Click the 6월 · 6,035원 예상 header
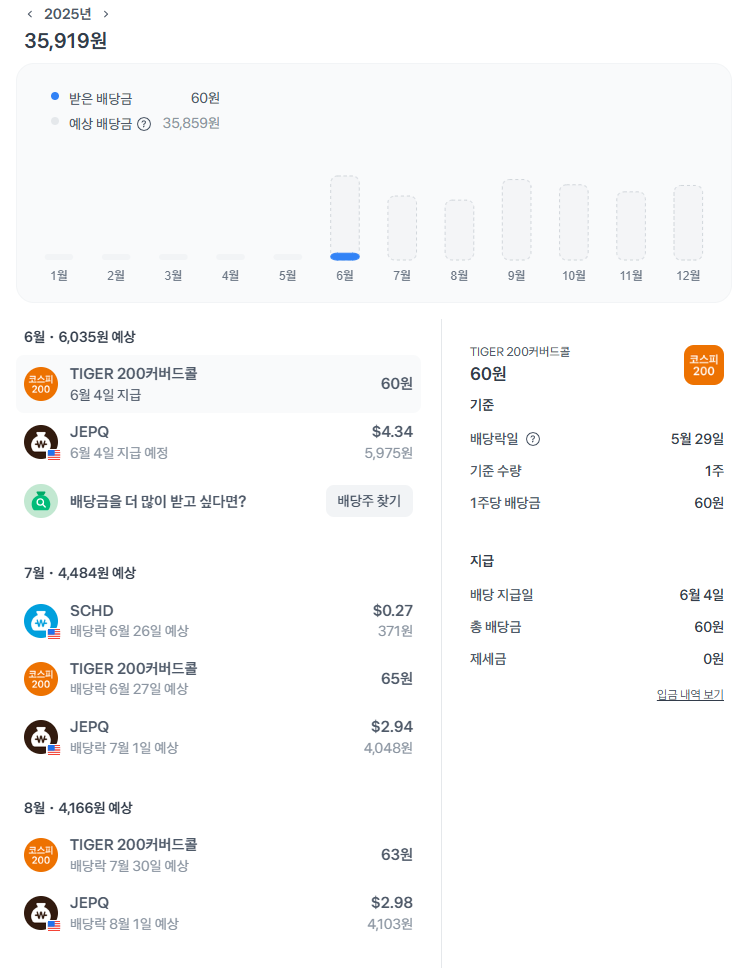The image size is (753, 968). (80, 337)
